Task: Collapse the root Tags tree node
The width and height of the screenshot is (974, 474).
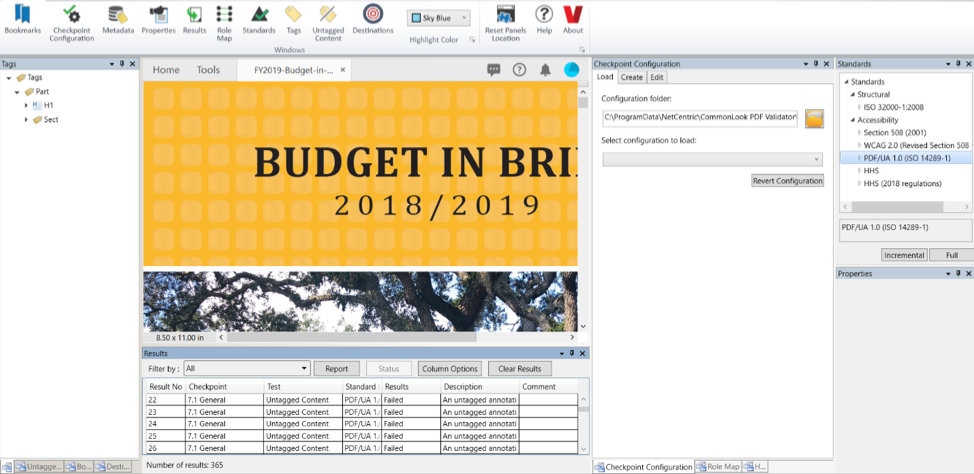Action: [9, 78]
